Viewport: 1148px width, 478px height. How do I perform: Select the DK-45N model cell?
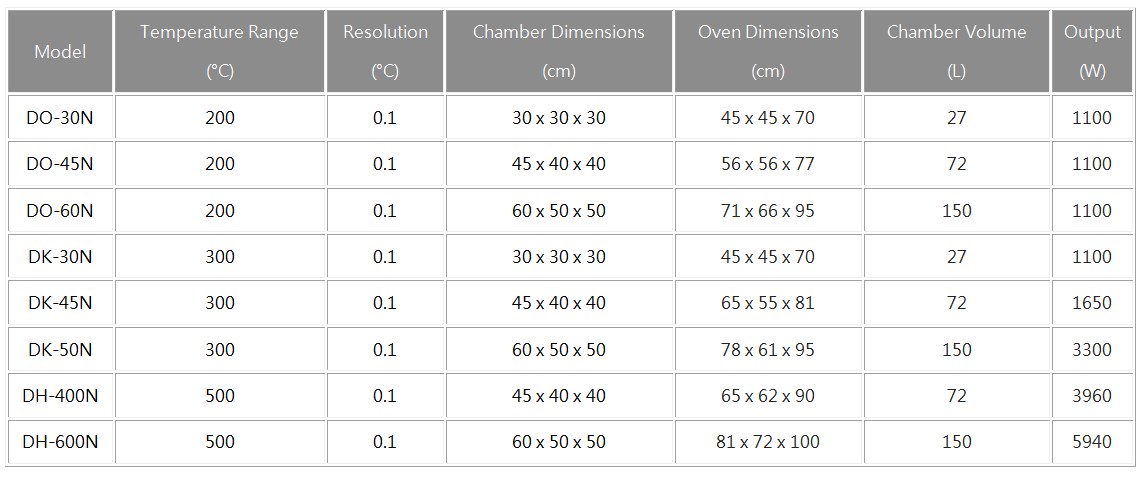tap(60, 303)
